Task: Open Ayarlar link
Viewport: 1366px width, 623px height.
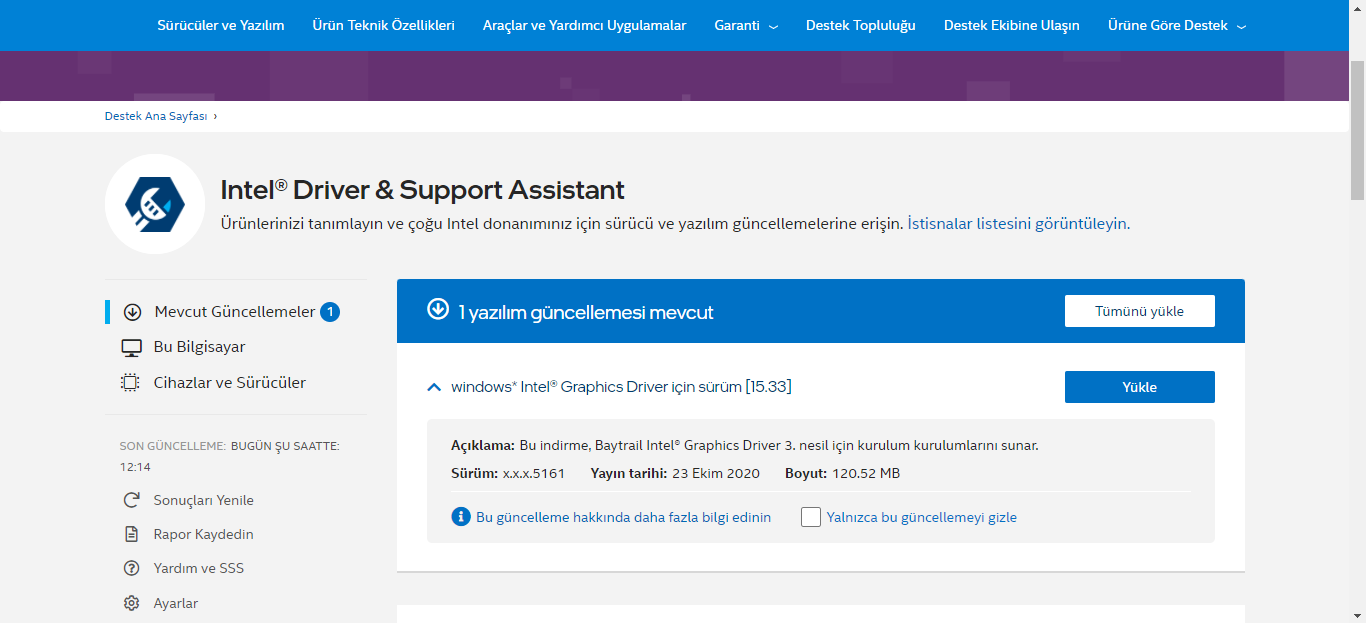Action: pos(175,603)
